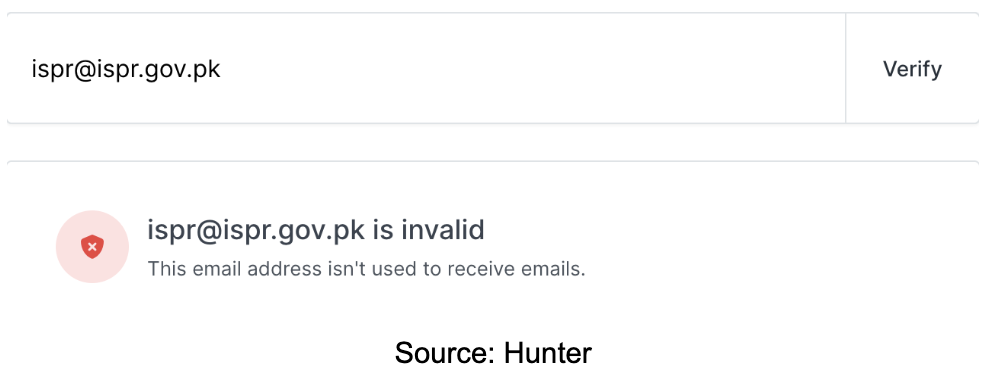Screen dimensions: 990x380
Task: Click the ispr@ispr.gov.pk text in input box
Action: tap(126, 69)
